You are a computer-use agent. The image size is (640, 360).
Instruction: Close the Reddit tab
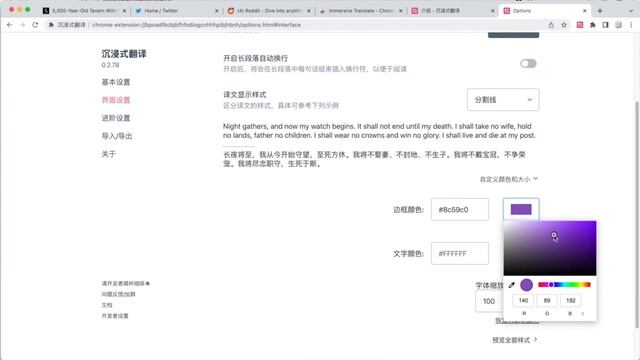[309, 11]
